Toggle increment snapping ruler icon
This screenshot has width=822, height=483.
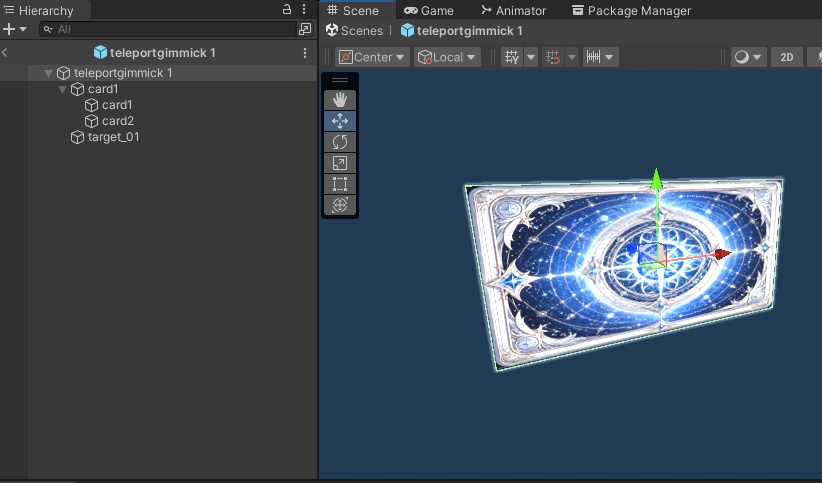click(593, 57)
